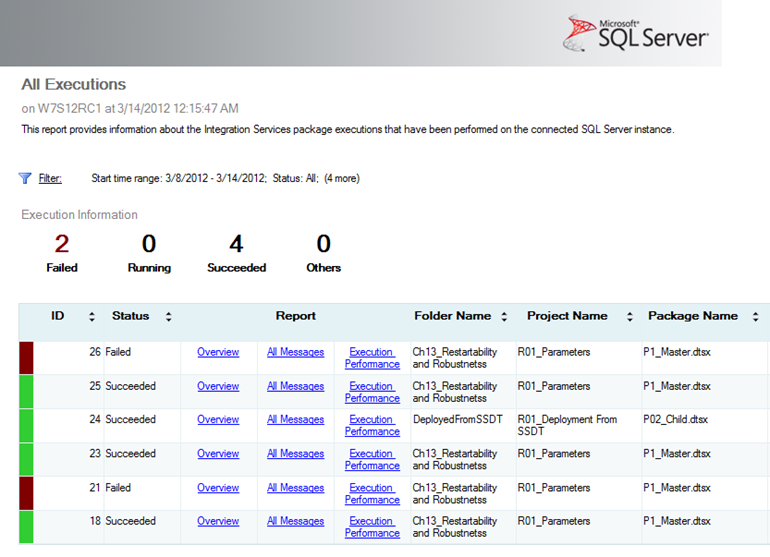770x557 pixels.
Task: Open Overview for failed execution 26
Action: 218,352
